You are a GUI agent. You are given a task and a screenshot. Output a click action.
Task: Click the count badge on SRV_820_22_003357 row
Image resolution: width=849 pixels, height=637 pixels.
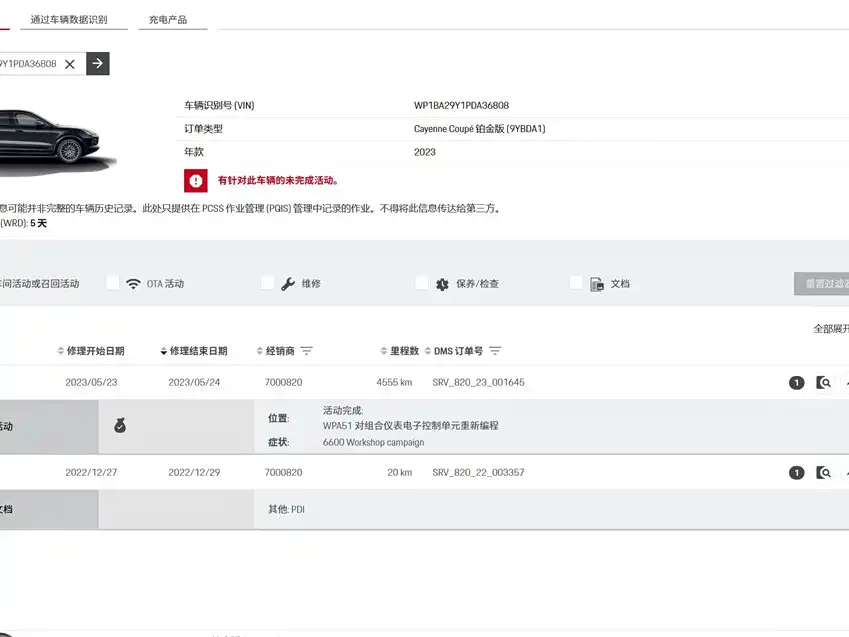pyautogui.click(x=796, y=472)
